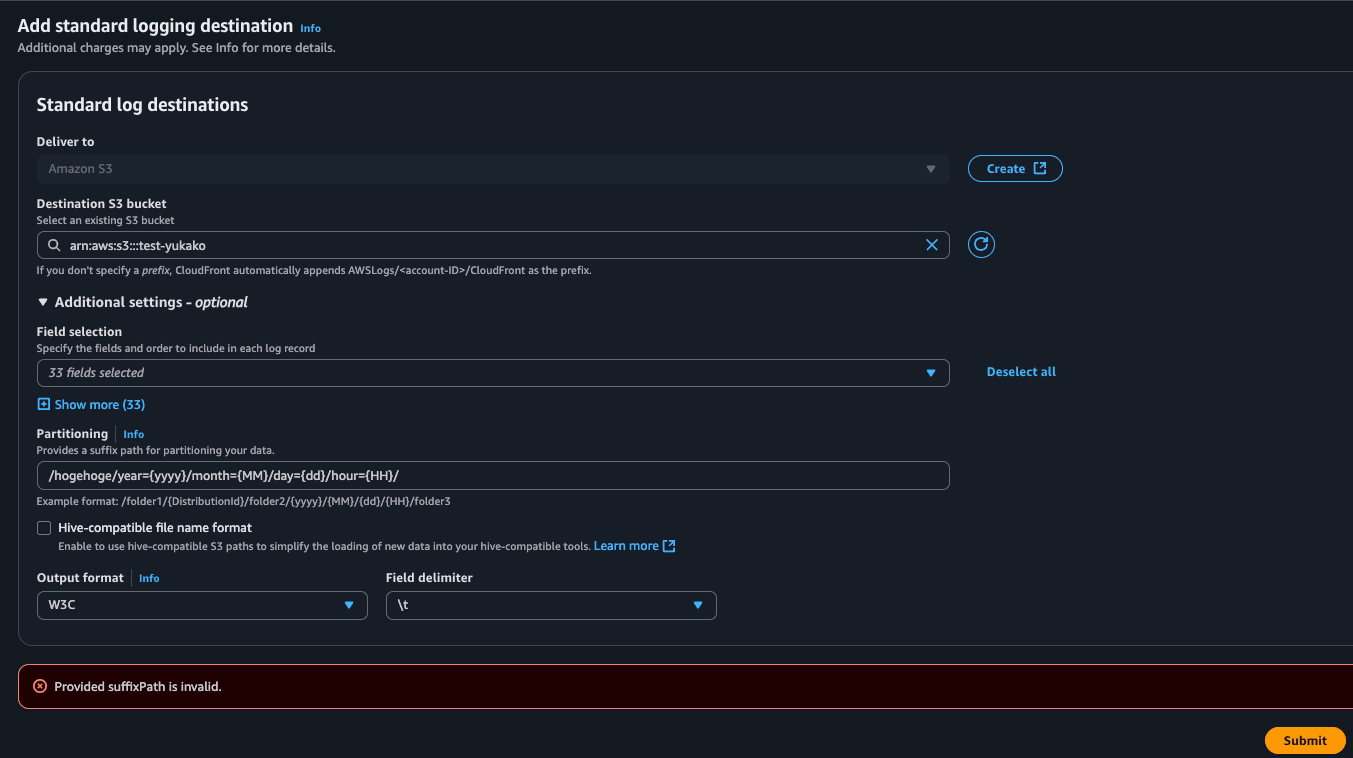Open the Field delimiter \t dropdown
Viewport: 1353px width, 758px height.
pos(551,605)
